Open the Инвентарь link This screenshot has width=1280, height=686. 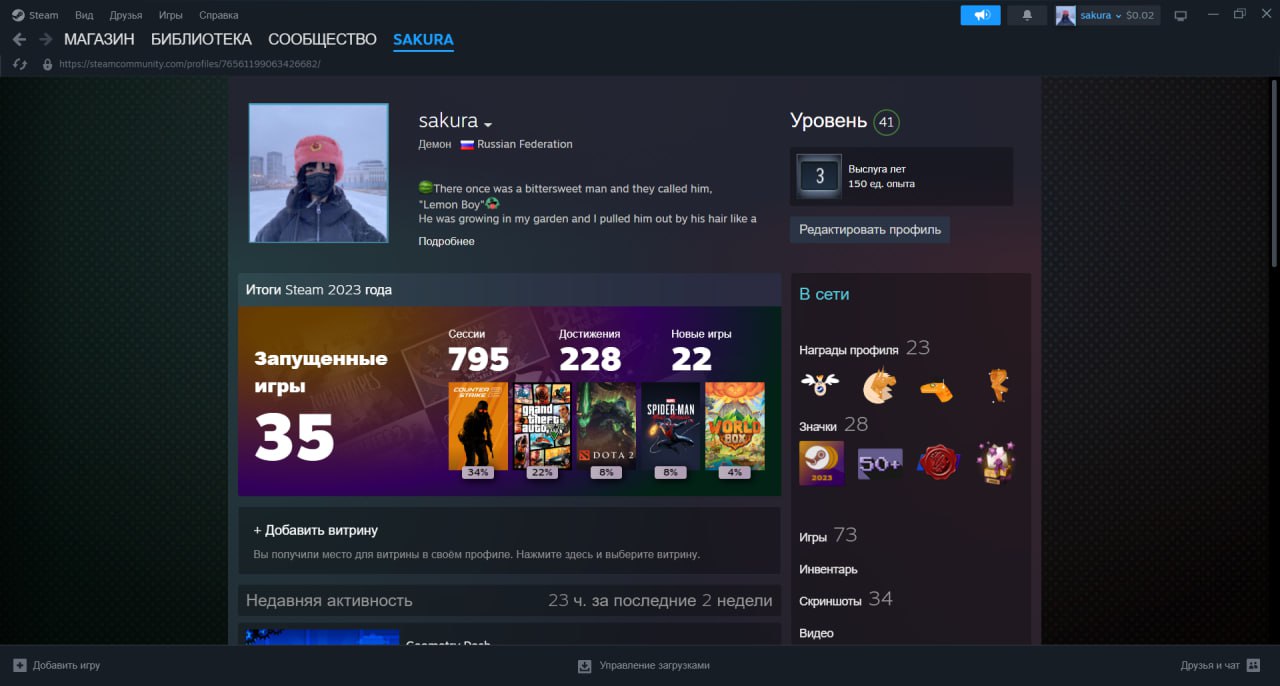tap(828, 570)
